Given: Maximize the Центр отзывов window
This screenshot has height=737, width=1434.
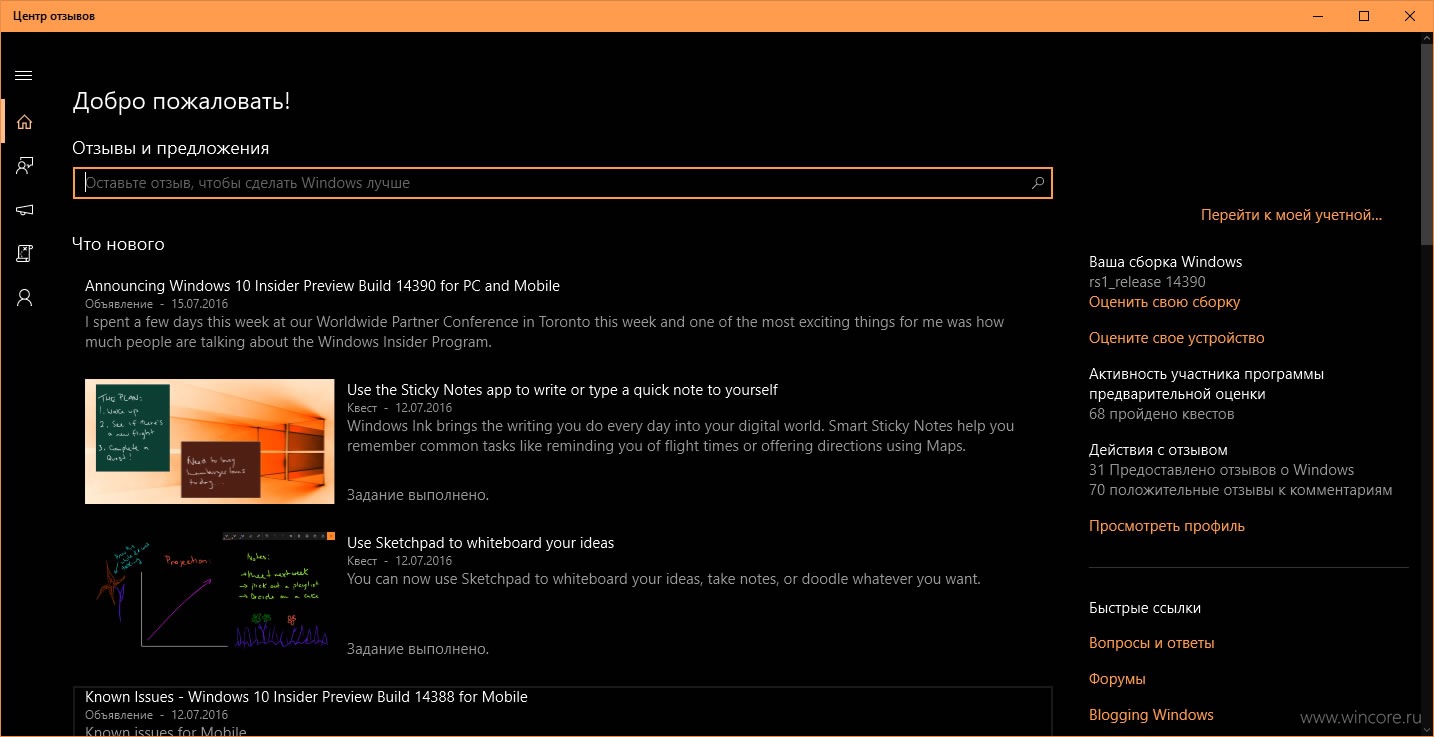Looking at the screenshot, I should (1364, 16).
